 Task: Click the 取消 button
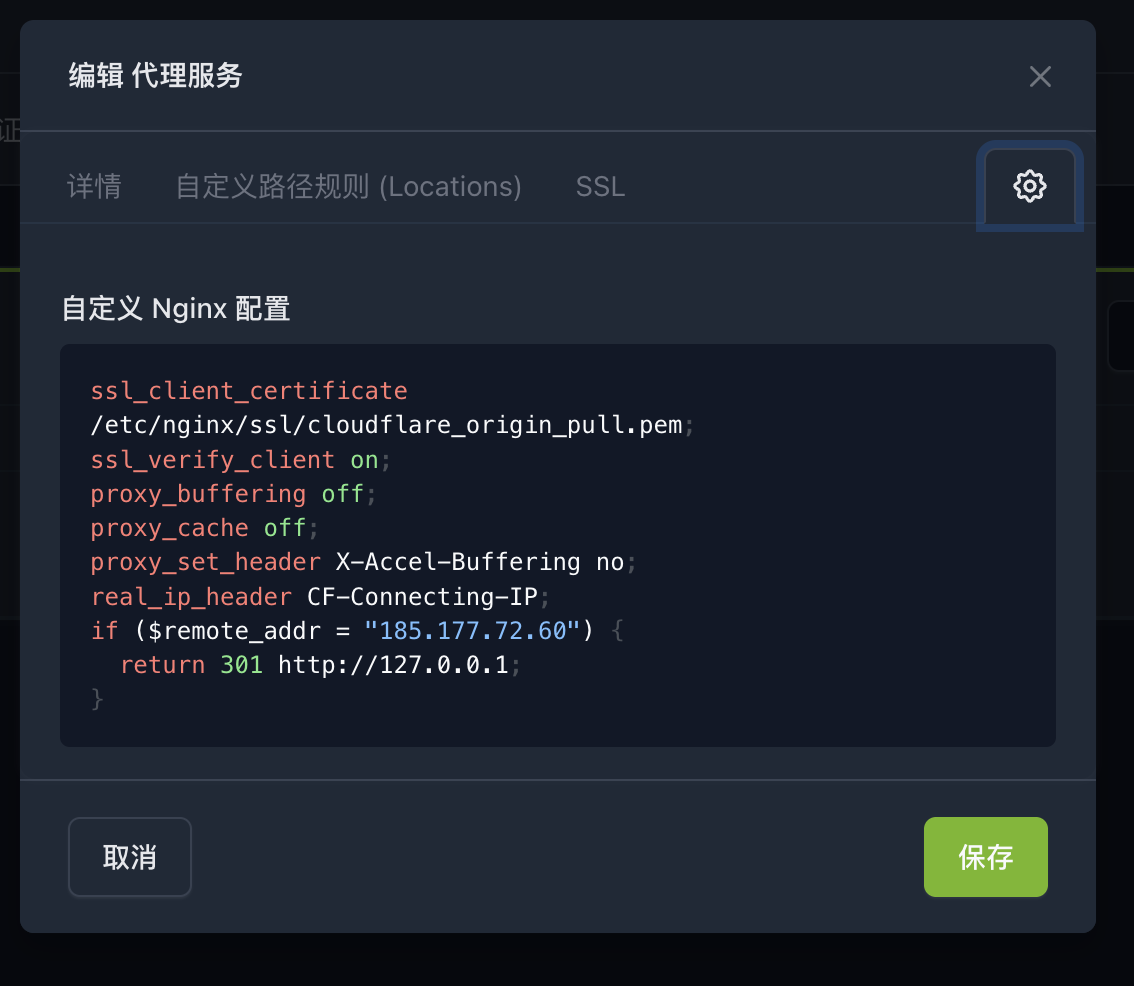pos(130,857)
